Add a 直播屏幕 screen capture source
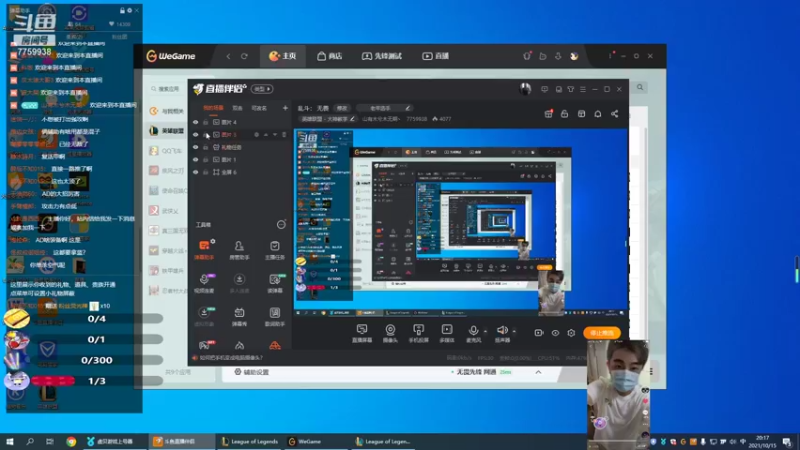 (x=362, y=333)
